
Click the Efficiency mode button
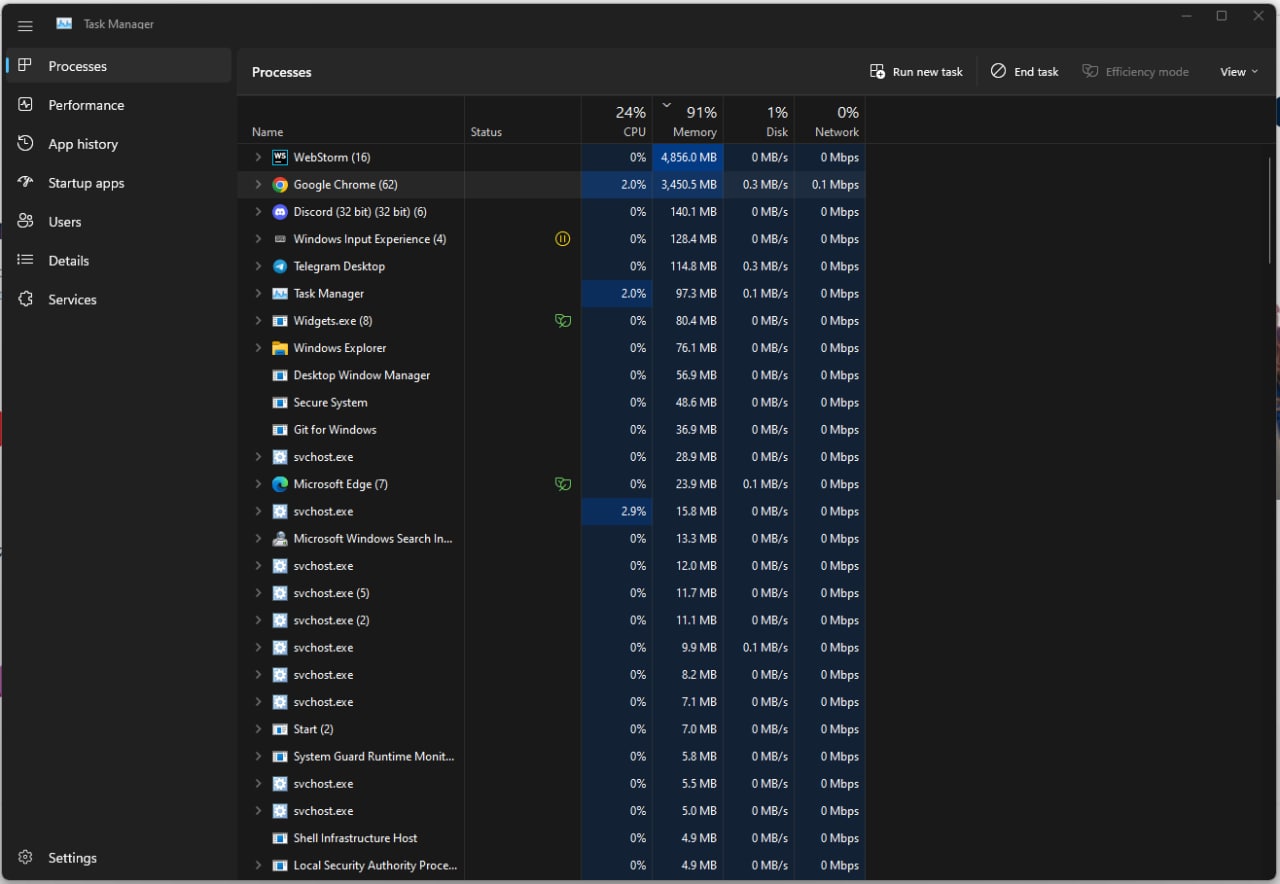click(x=1135, y=72)
